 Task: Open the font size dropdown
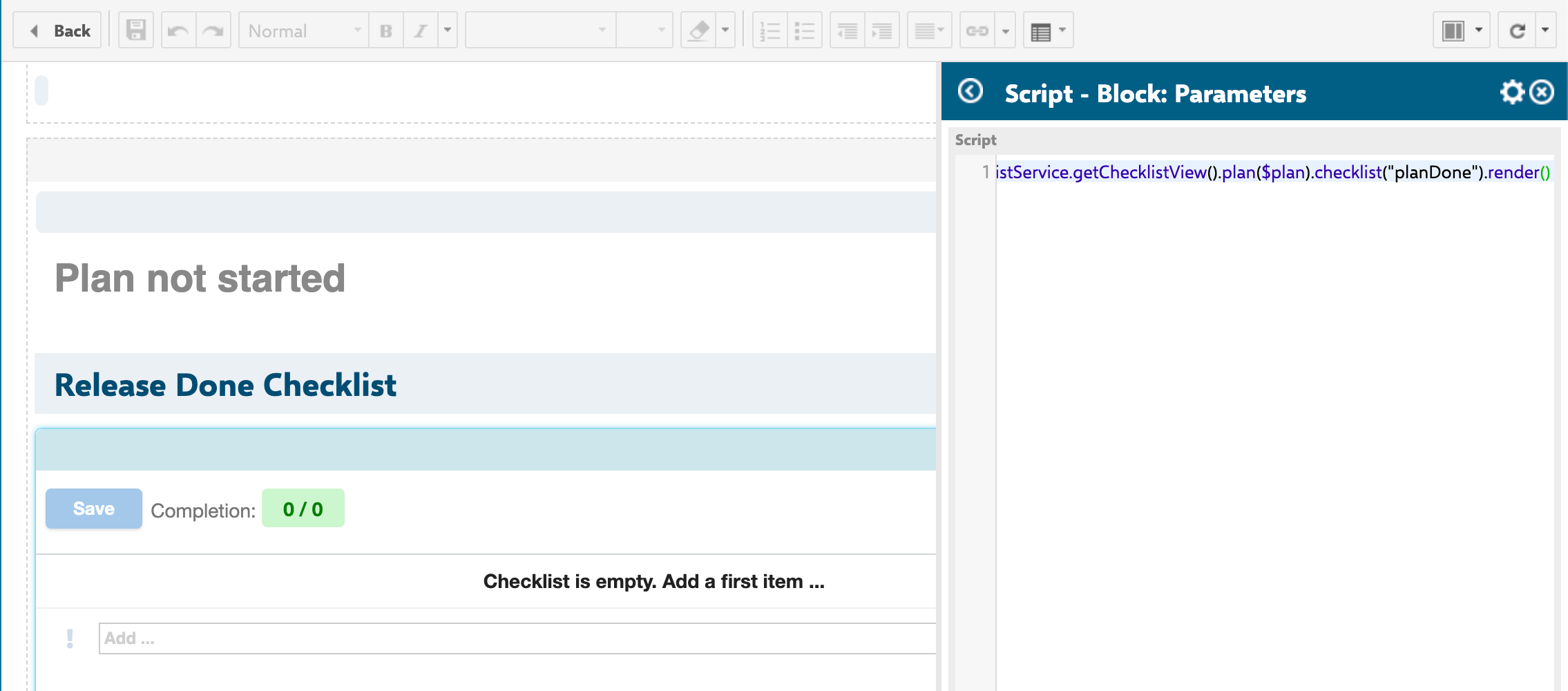[644, 30]
